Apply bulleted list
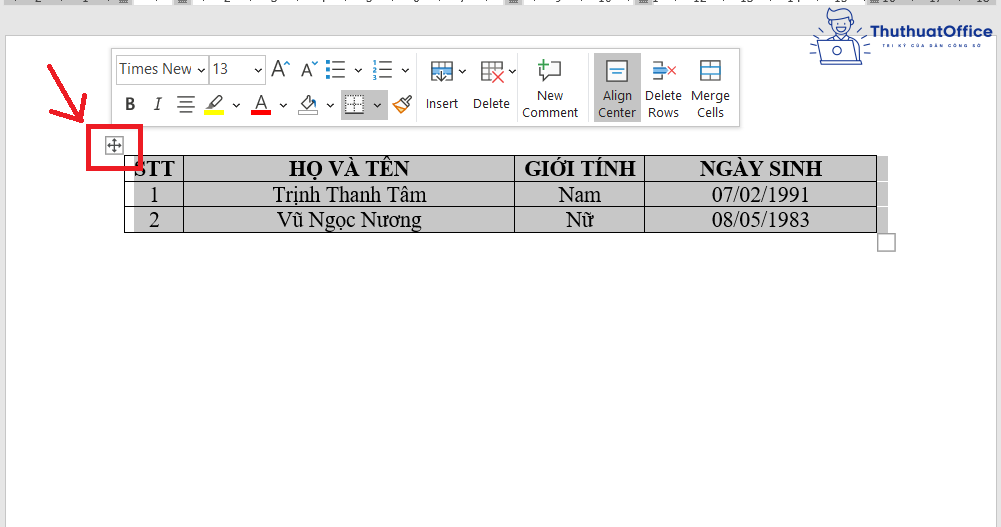Viewport: 1001px width, 527px height. [x=336, y=69]
